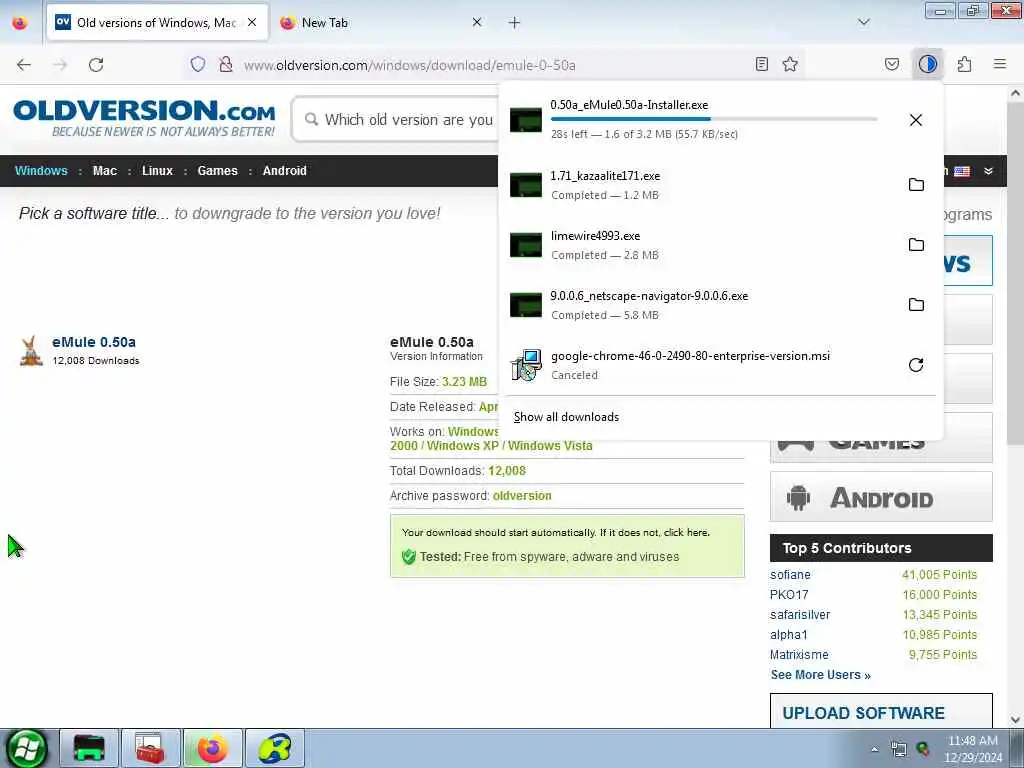Click the oldversion.com address bar URL

tap(409, 65)
